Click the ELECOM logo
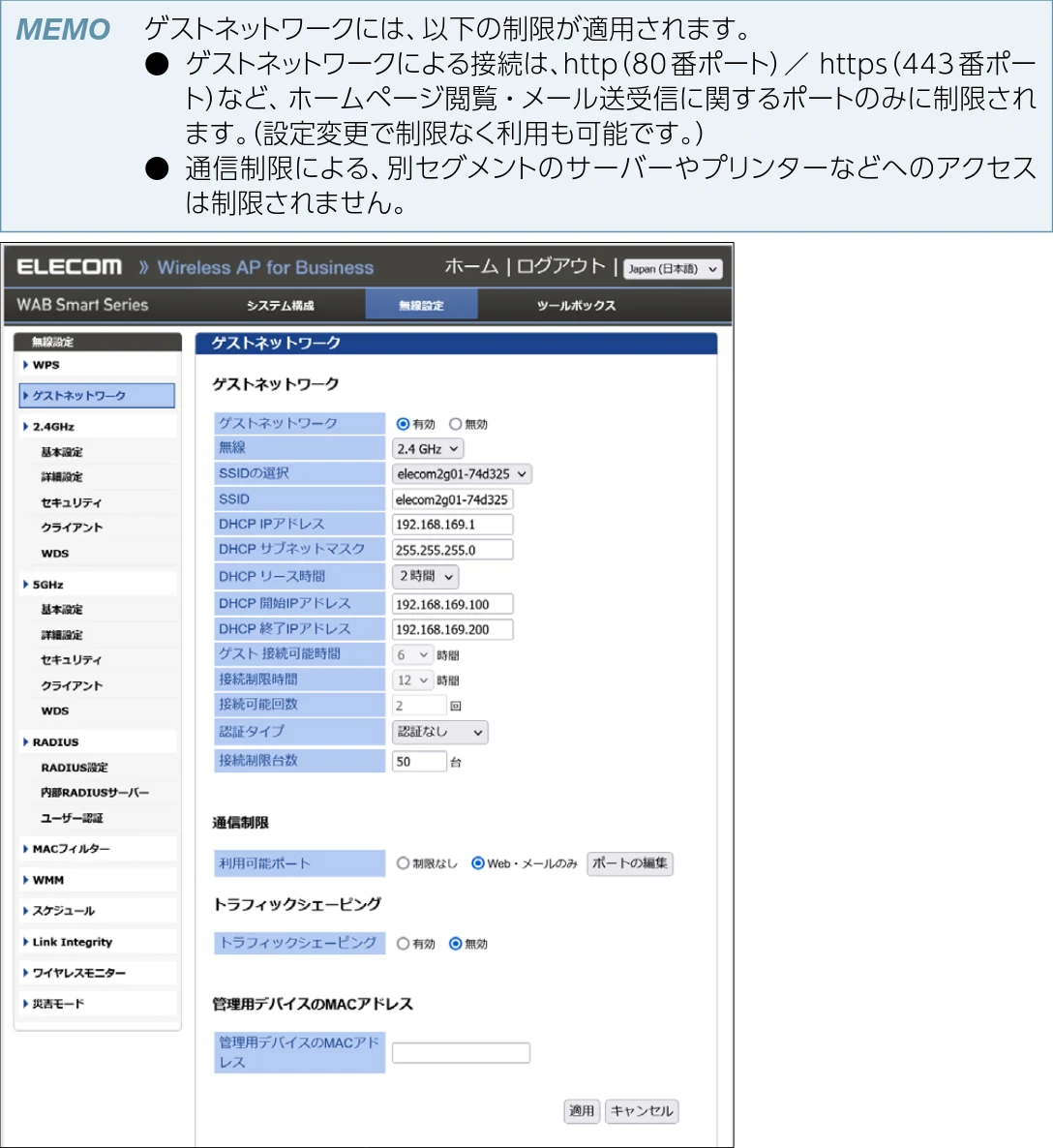The image size is (1053, 1148). click(x=70, y=266)
